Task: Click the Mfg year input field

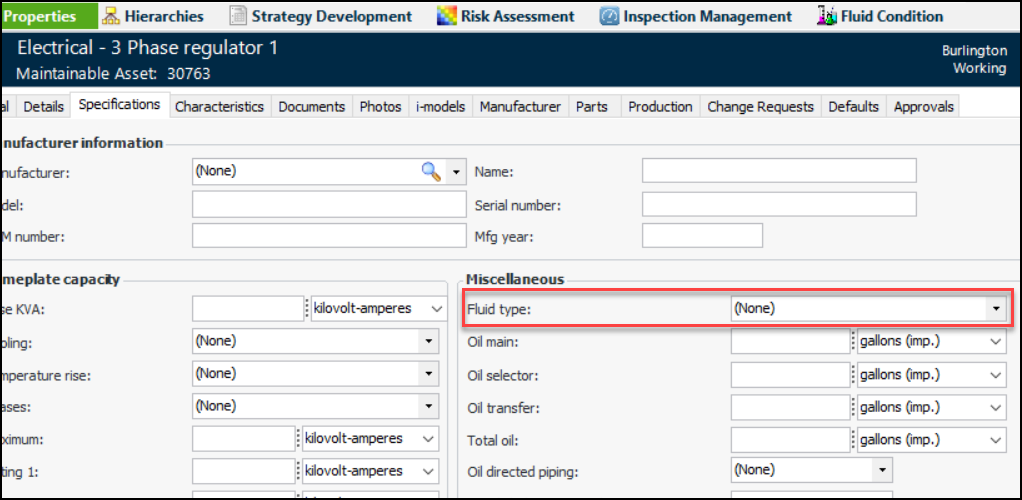Action: [x=701, y=236]
